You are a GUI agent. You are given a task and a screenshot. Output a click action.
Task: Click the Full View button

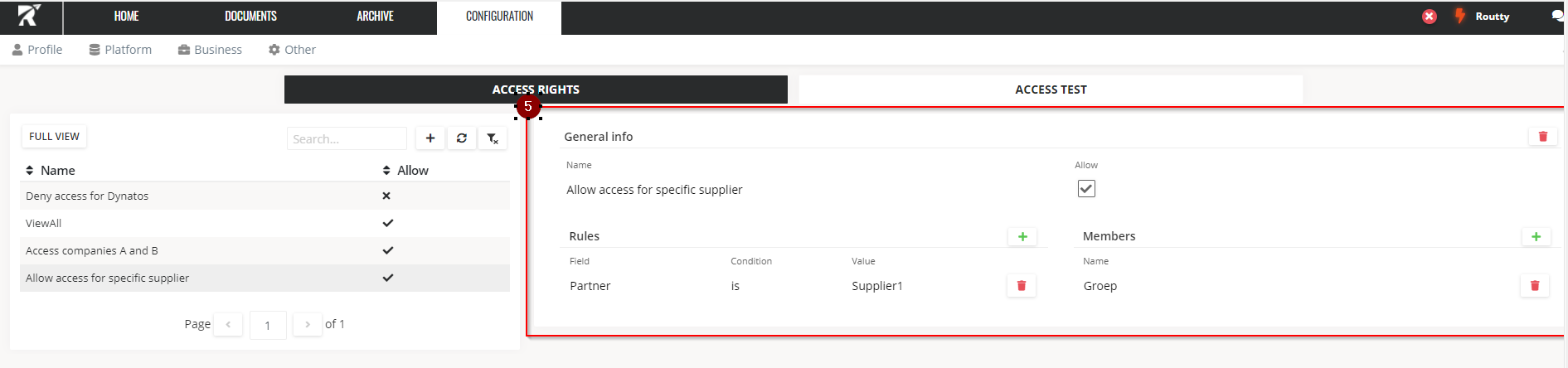click(x=54, y=137)
